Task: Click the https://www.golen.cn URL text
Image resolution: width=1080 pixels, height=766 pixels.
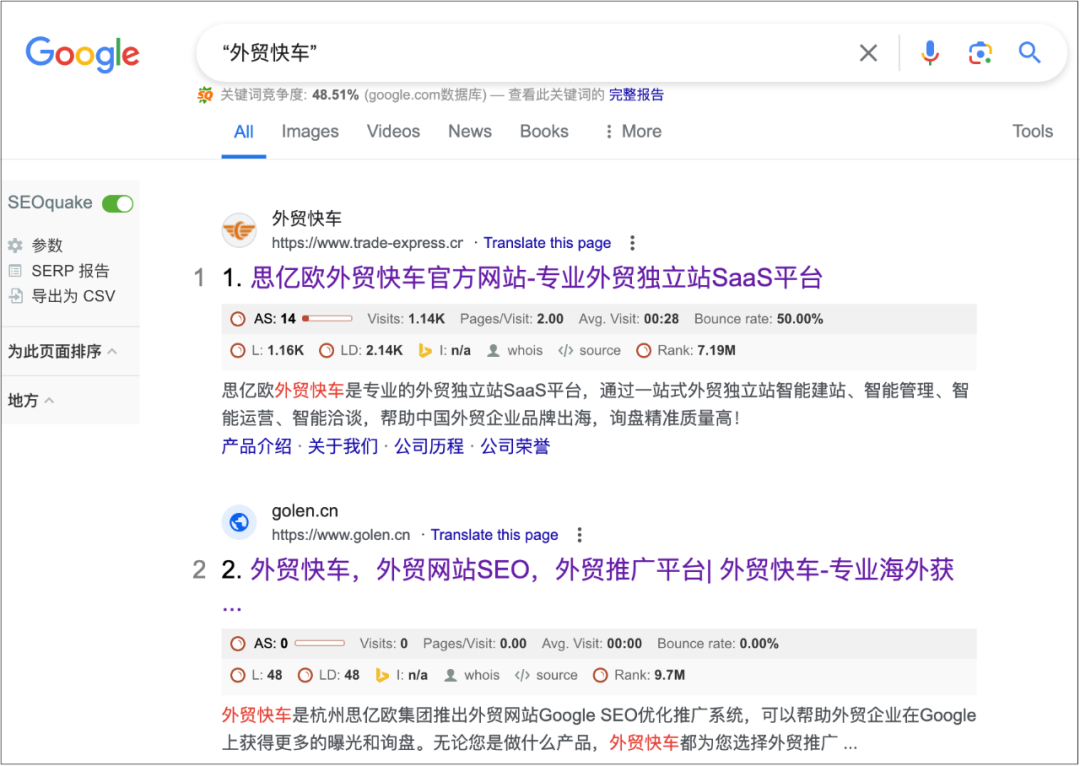Action: (x=341, y=535)
